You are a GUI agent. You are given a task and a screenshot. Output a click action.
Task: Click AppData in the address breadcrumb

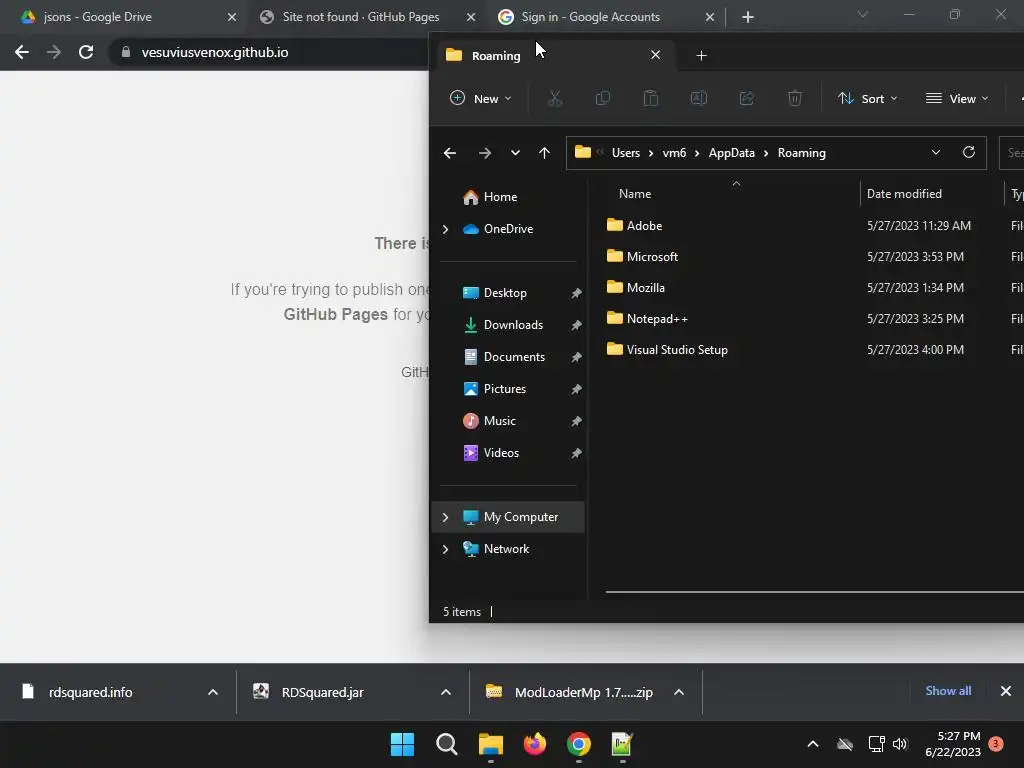click(731, 153)
